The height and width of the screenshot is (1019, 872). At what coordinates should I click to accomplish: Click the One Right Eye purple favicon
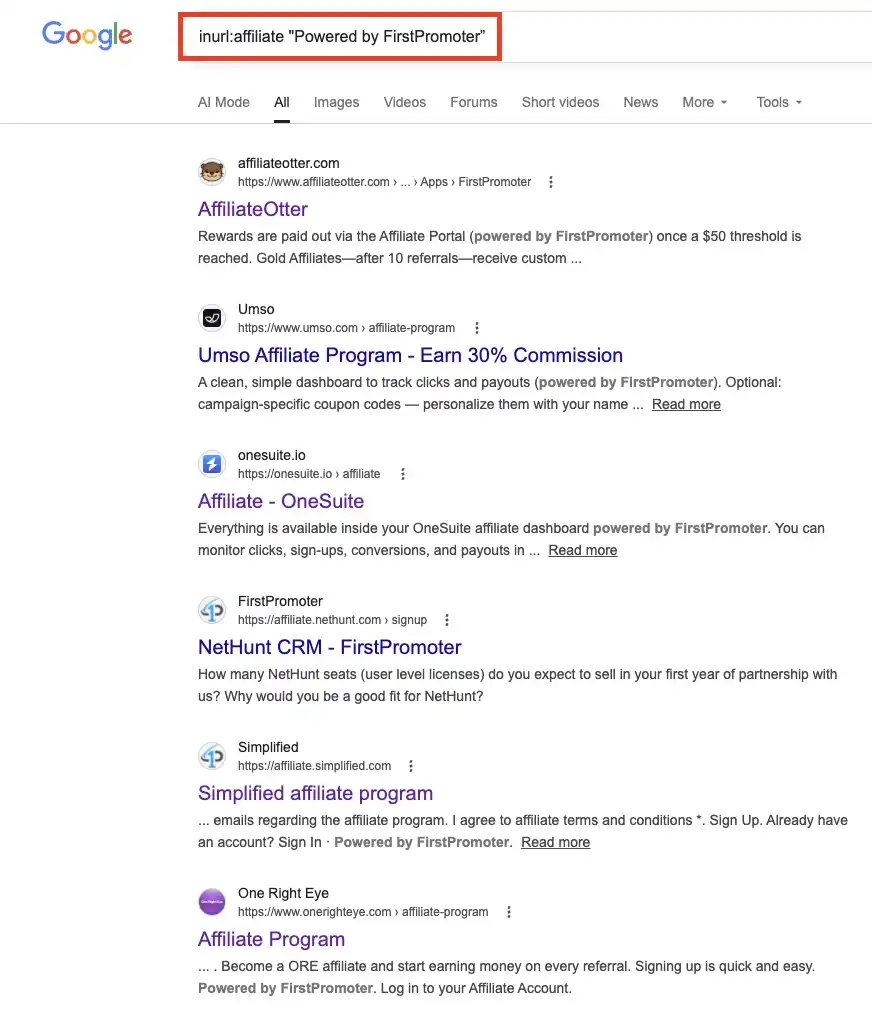click(x=212, y=902)
